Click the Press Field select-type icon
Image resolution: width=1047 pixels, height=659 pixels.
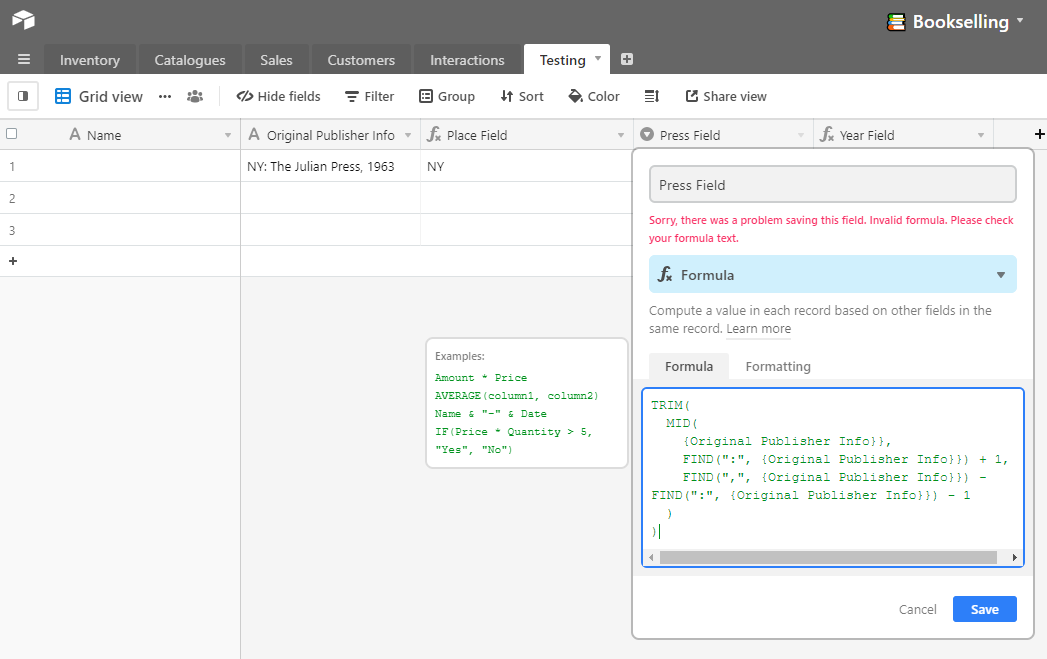[x=646, y=135]
